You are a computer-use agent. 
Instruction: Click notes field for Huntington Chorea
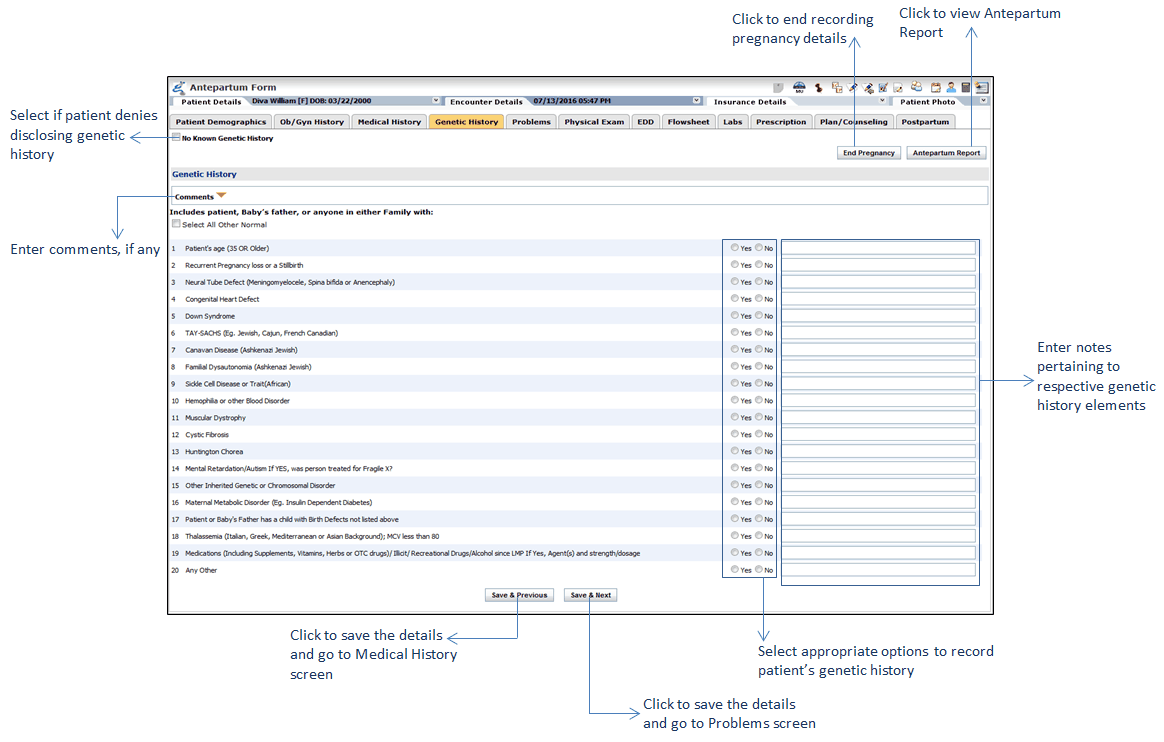point(878,451)
